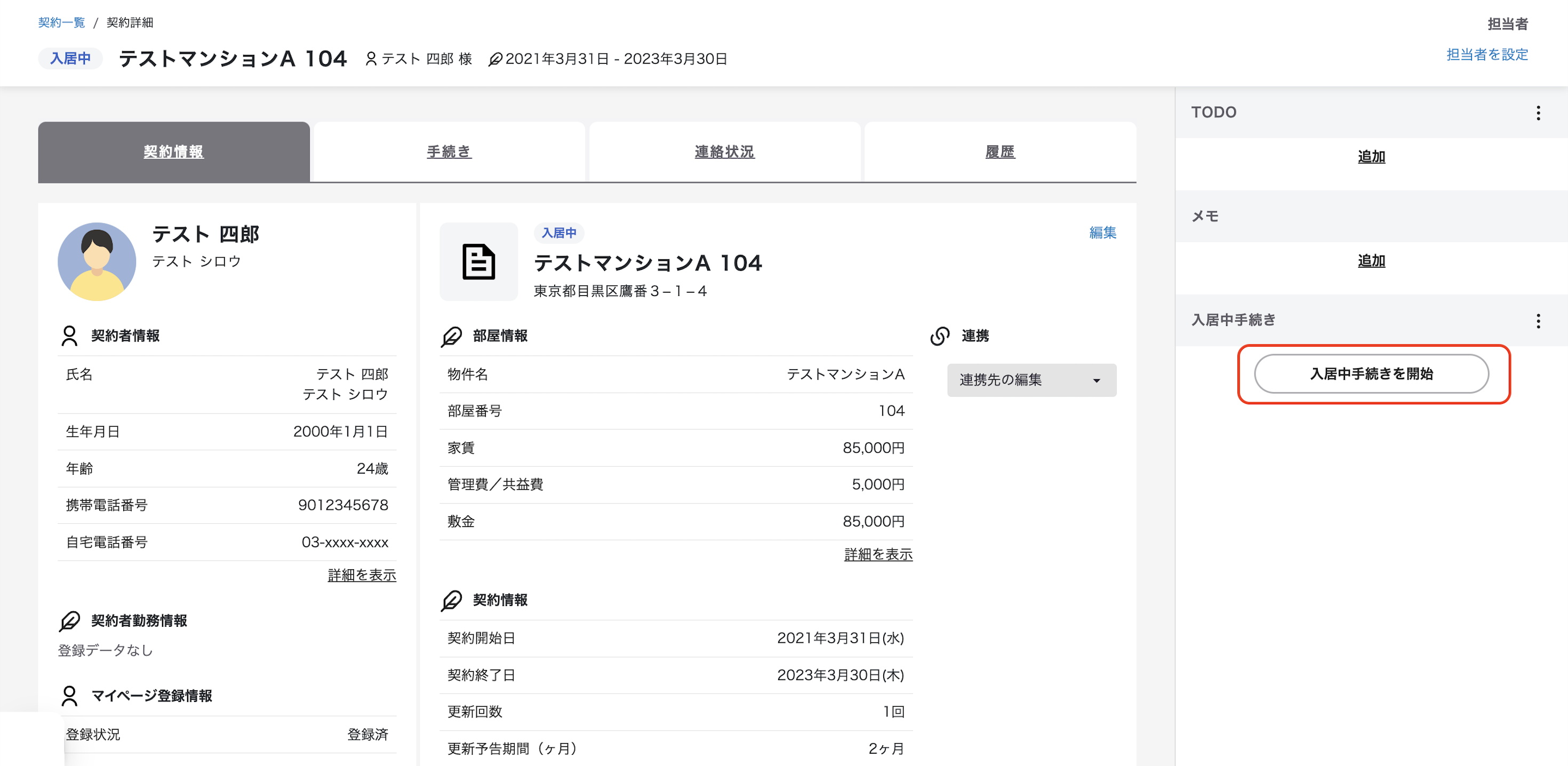Screen dimensions: 1568x766
Task: Go back to 契約一覧 via breadcrumb
Action: pos(61,22)
